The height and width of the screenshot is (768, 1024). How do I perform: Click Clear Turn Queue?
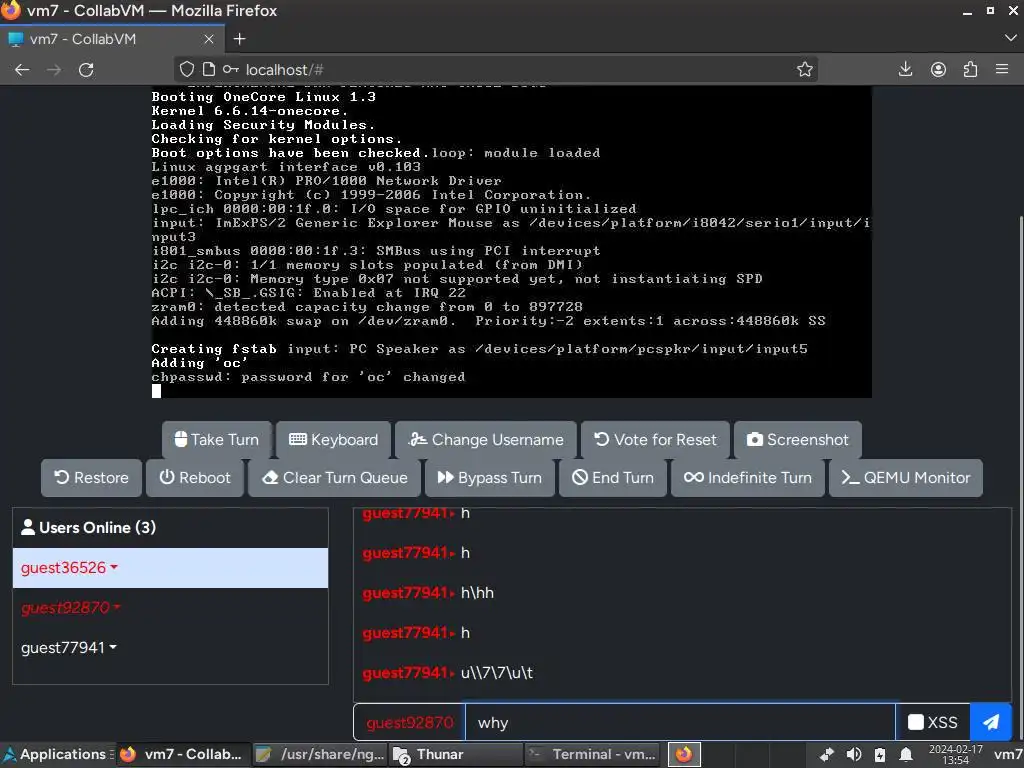(x=334, y=478)
